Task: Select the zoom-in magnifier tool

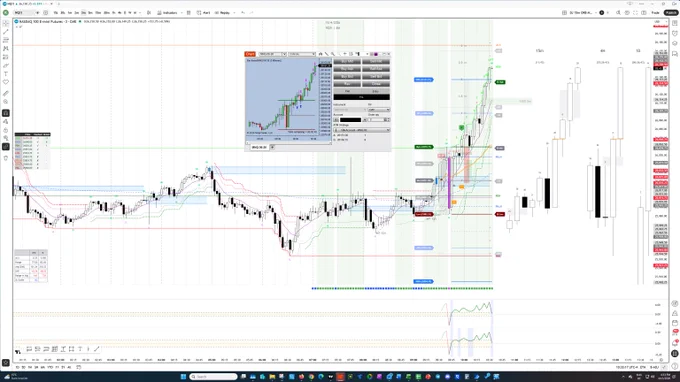Action: click(x=6, y=101)
